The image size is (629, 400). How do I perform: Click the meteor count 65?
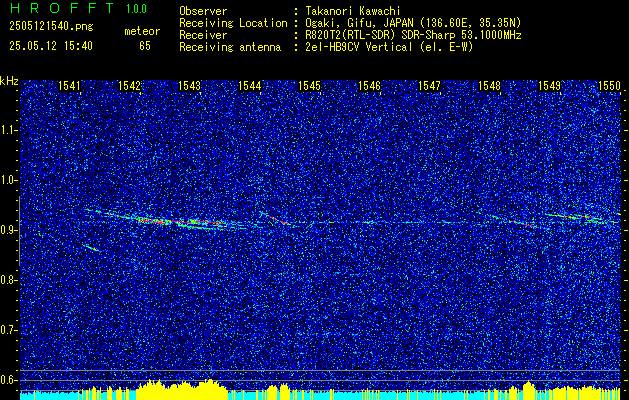(x=145, y=46)
